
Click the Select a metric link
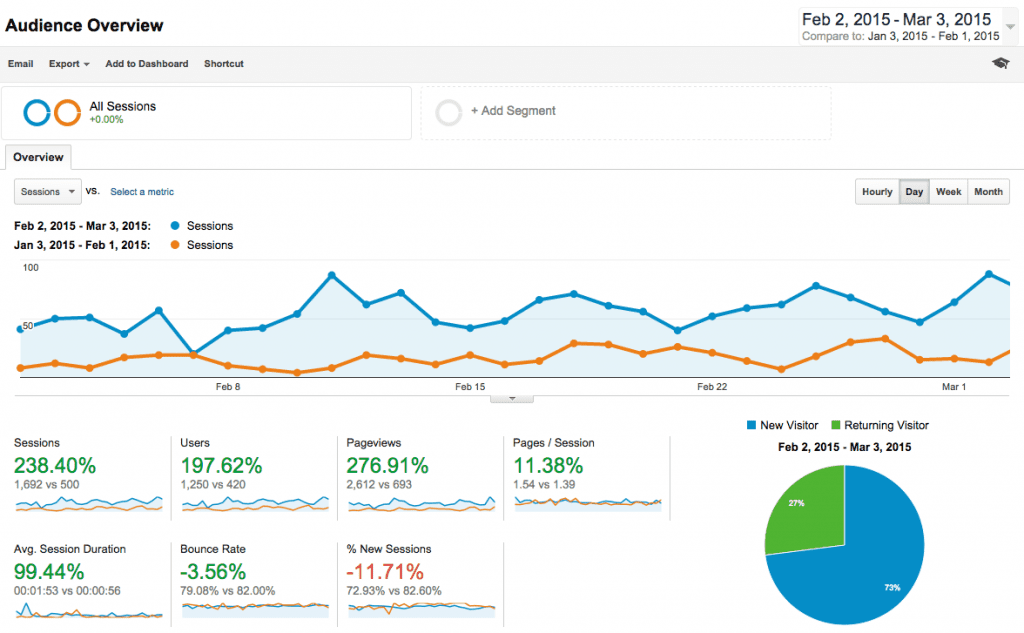click(x=141, y=192)
